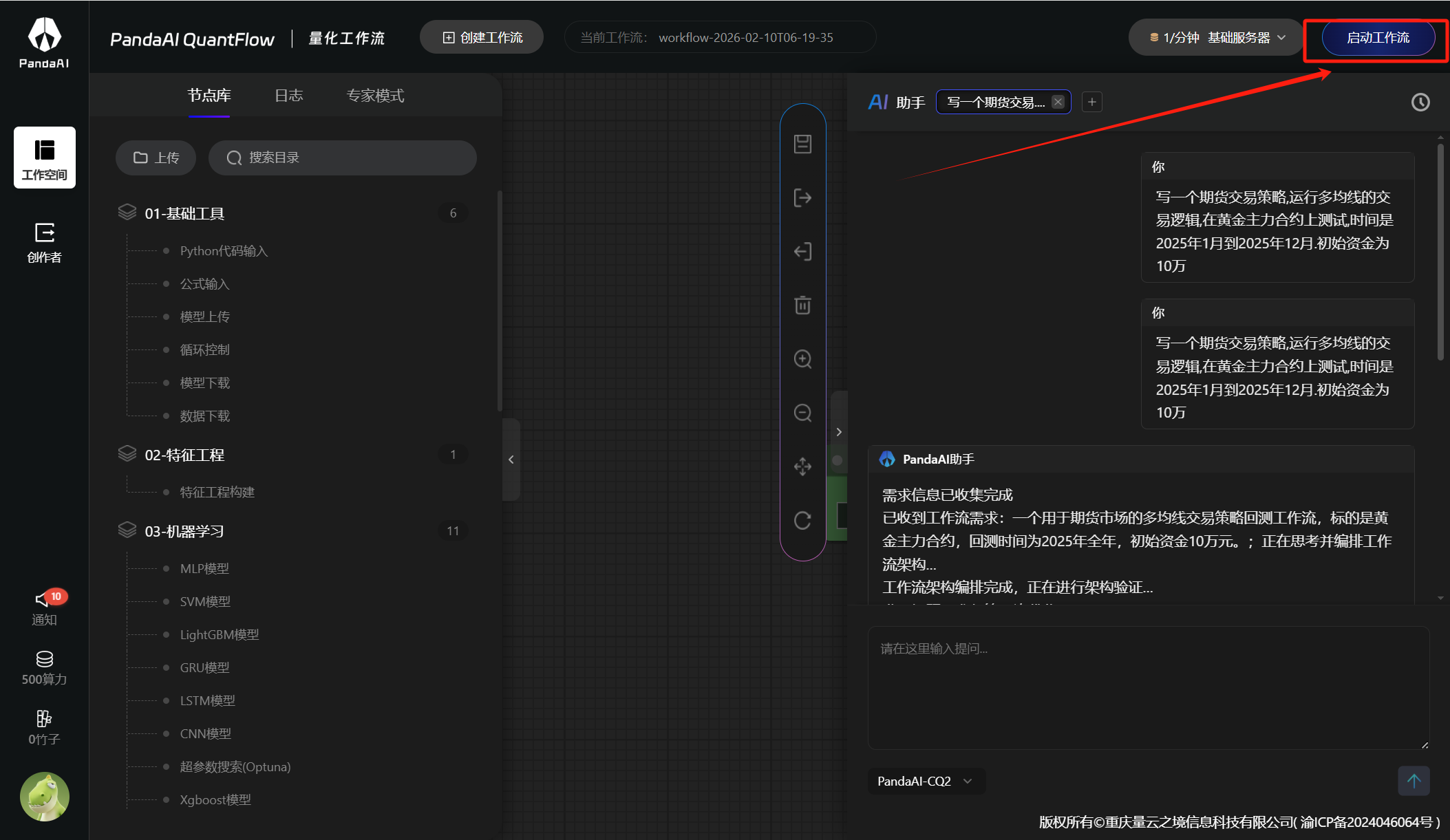View the 500算力 compute balance
Image resolution: width=1450 pixels, height=840 pixels.
coord(45,668)
